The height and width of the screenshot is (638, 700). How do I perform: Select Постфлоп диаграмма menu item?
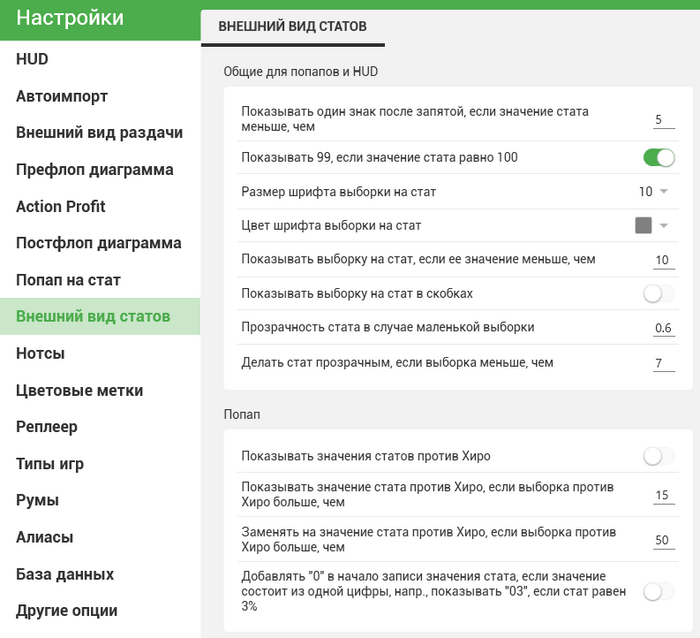click(x=99, y=243)
